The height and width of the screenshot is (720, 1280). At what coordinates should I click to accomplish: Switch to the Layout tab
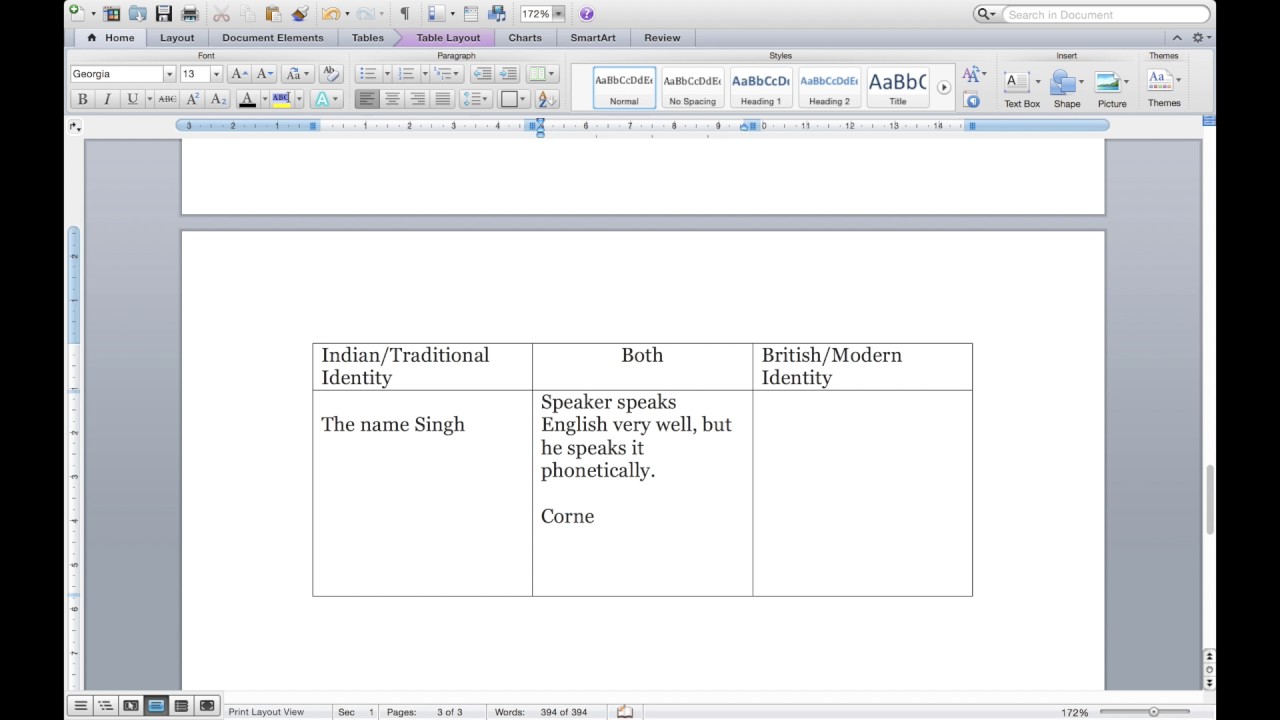coord(177,38)
